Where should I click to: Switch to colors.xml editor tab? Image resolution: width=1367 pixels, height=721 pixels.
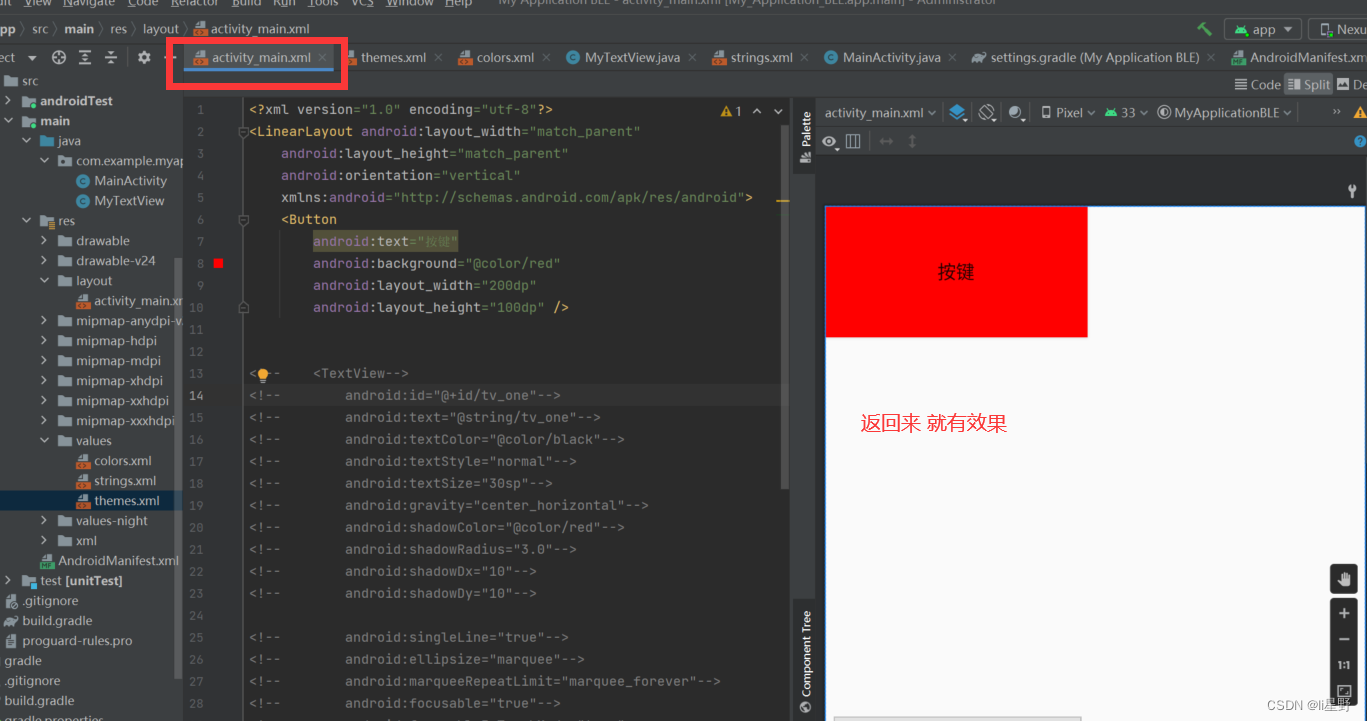point(505,58)
